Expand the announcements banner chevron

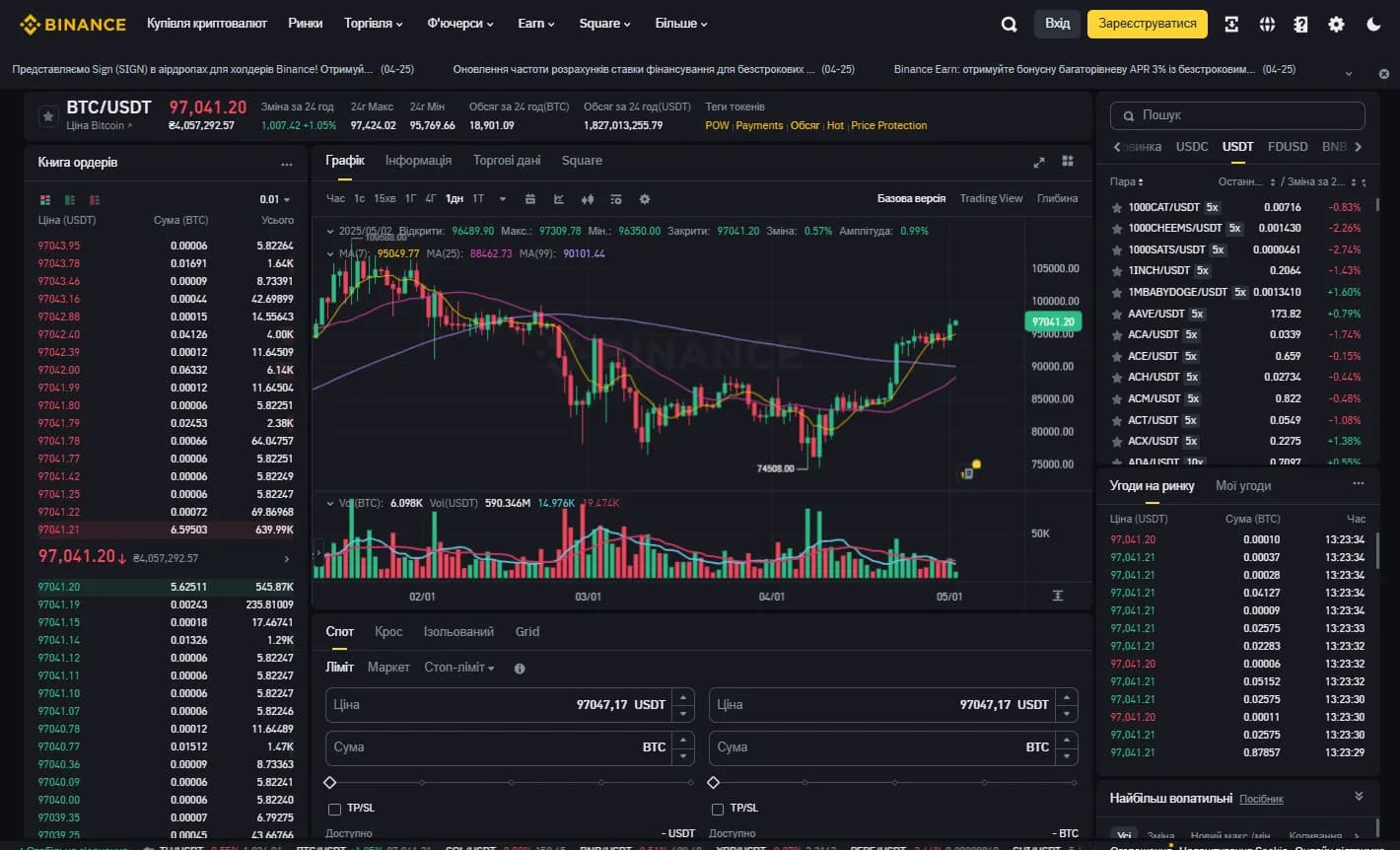pyautogui.click(x=1349, y=74)
